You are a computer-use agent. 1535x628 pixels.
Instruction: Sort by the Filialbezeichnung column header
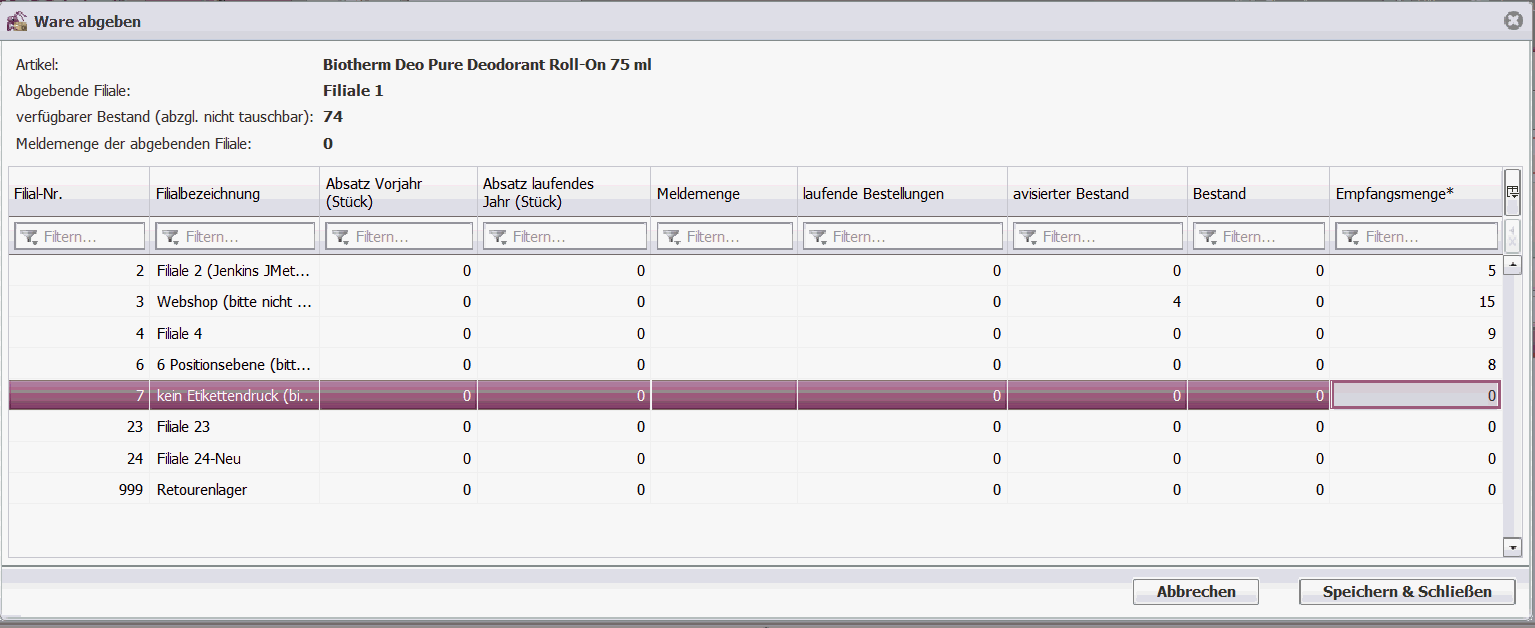(x=208, y=194)
